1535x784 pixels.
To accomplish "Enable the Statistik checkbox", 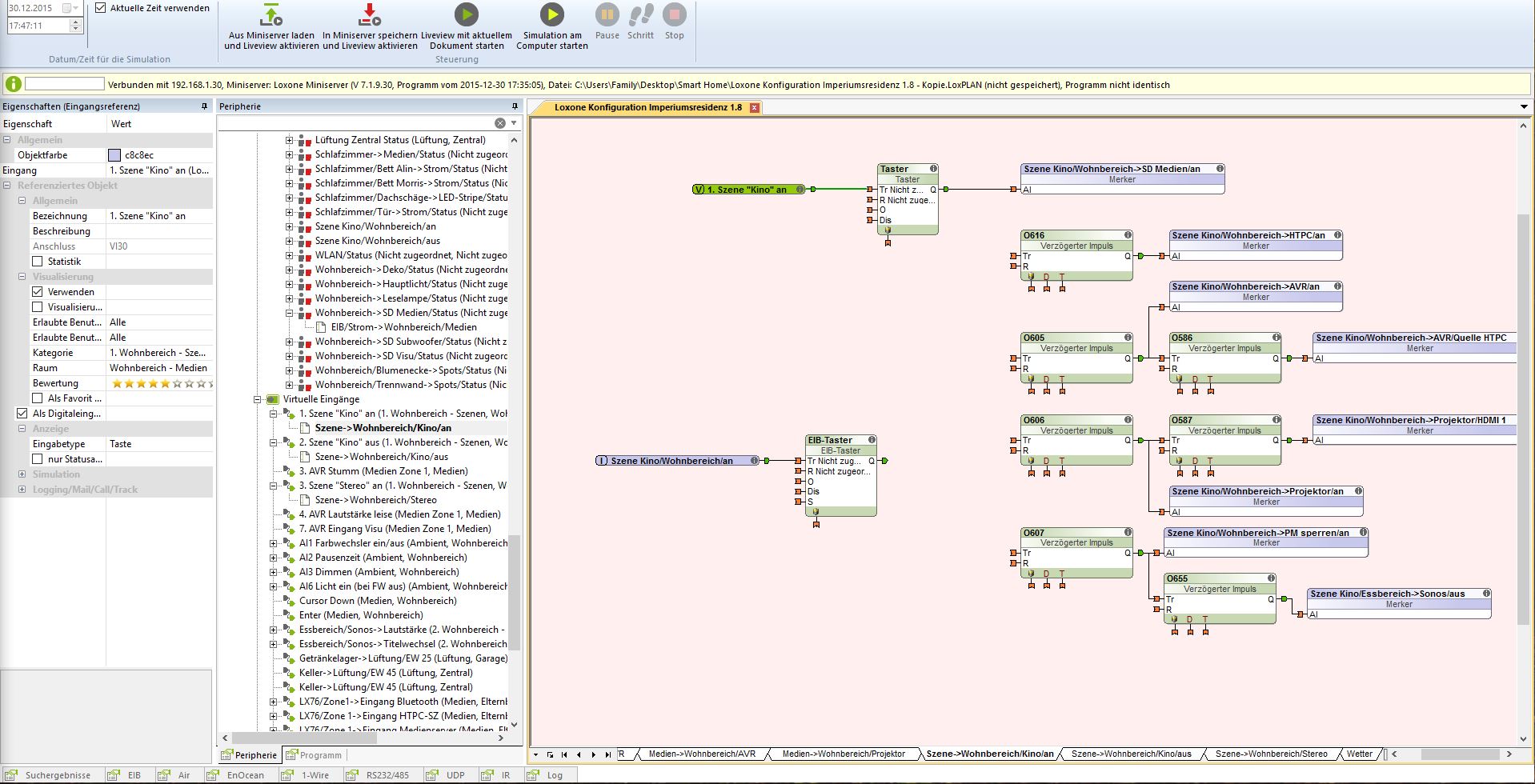I will (38, 262).
